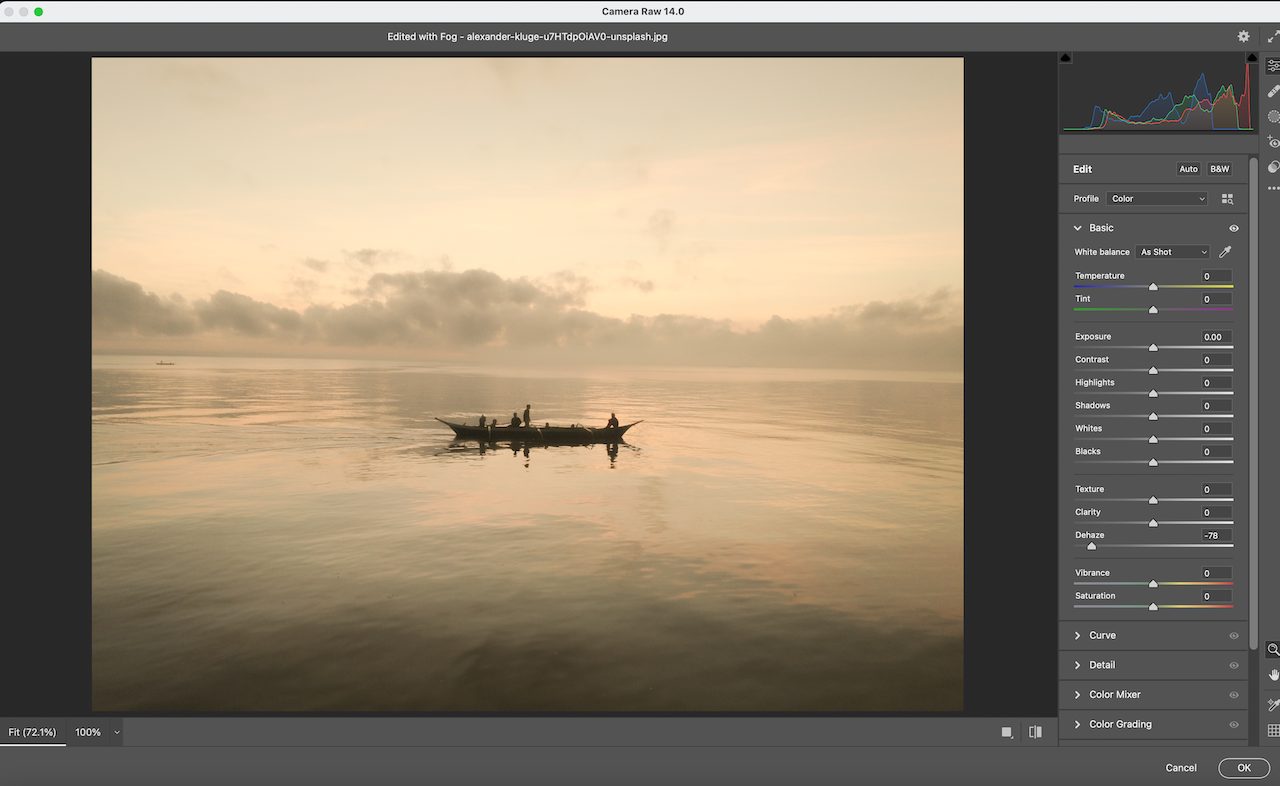
Task: Click the Exposure value field 0.00
Action: (x=1216, y=337)
